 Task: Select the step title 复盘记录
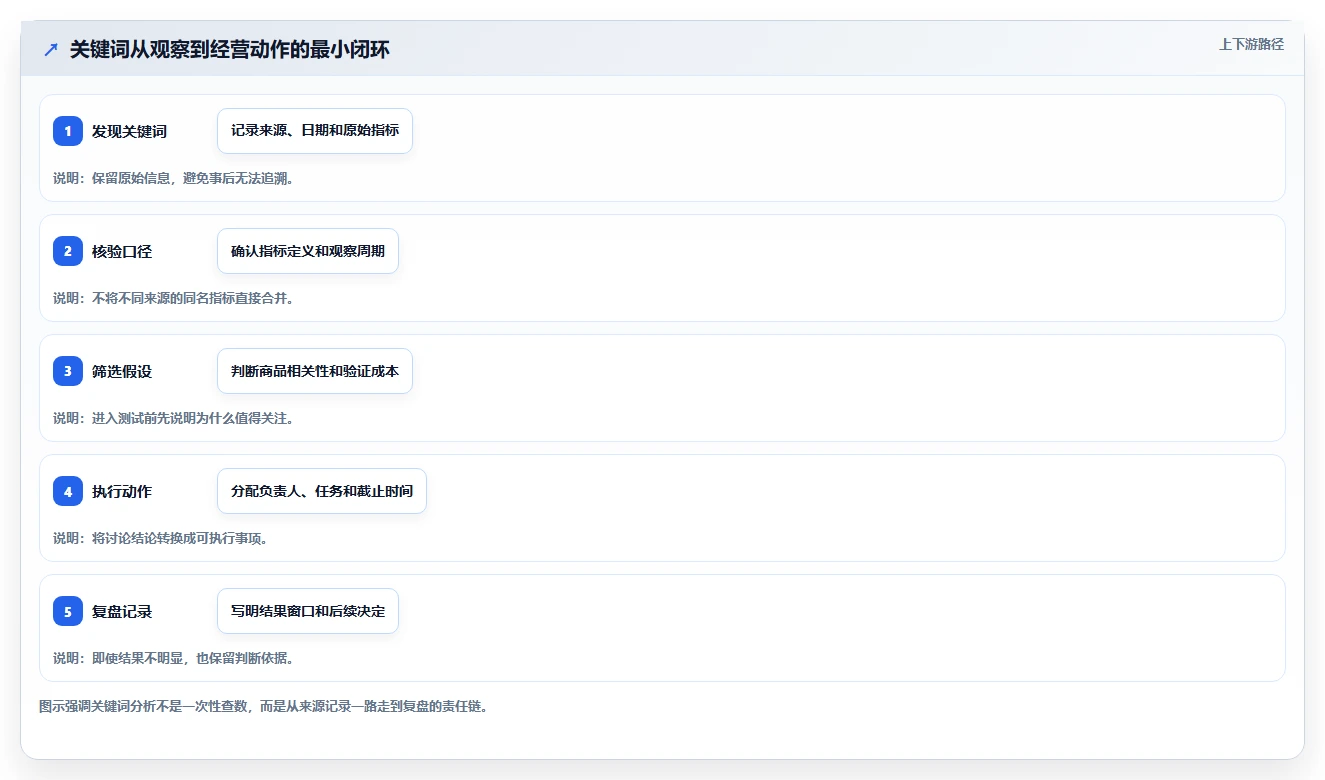point(122,611)
